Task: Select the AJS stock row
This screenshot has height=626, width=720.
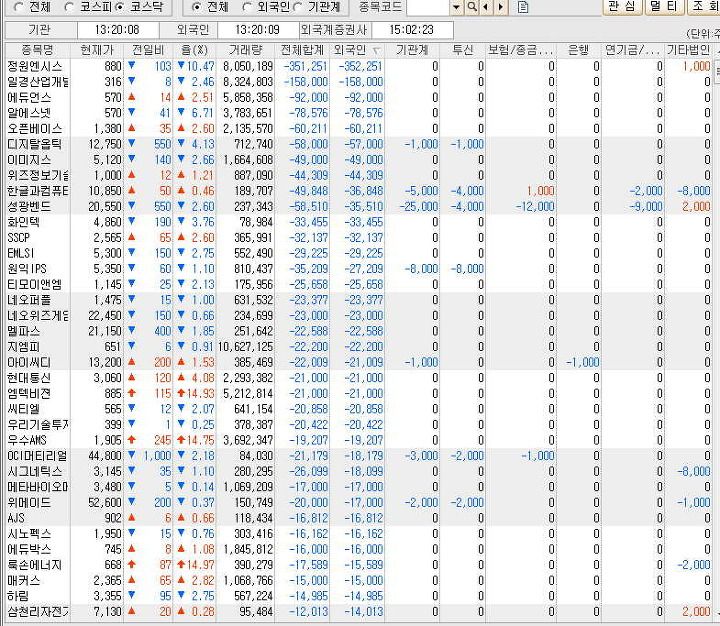Action: click(x=359, y=519)
